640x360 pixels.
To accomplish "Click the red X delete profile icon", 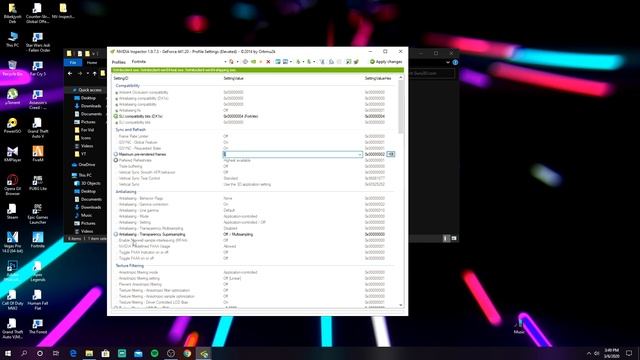I will [x=268, y=62].
